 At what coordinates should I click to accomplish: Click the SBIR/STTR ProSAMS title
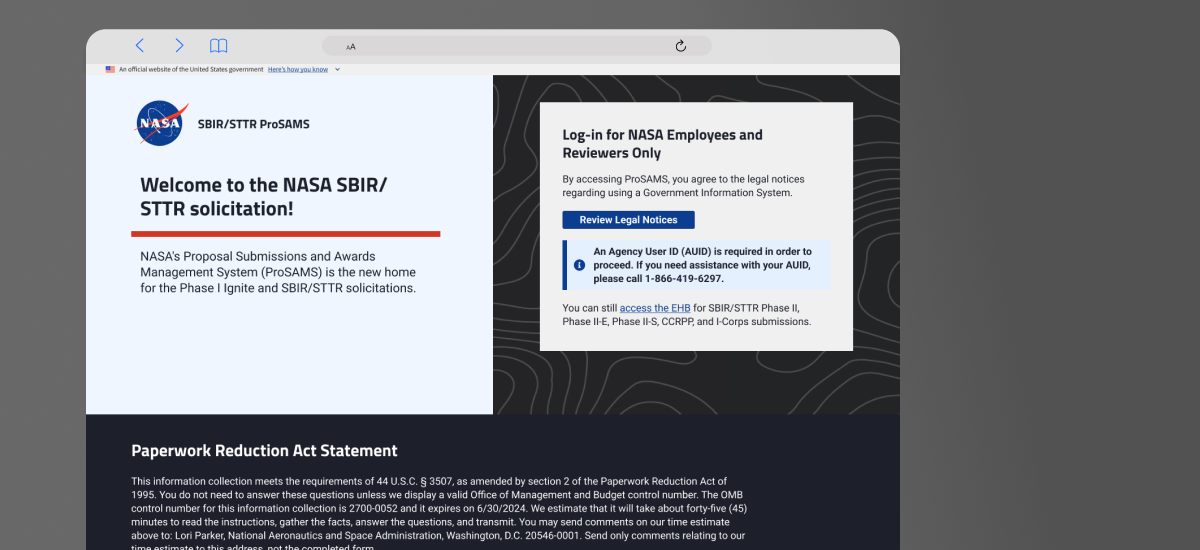pos(254,124)
